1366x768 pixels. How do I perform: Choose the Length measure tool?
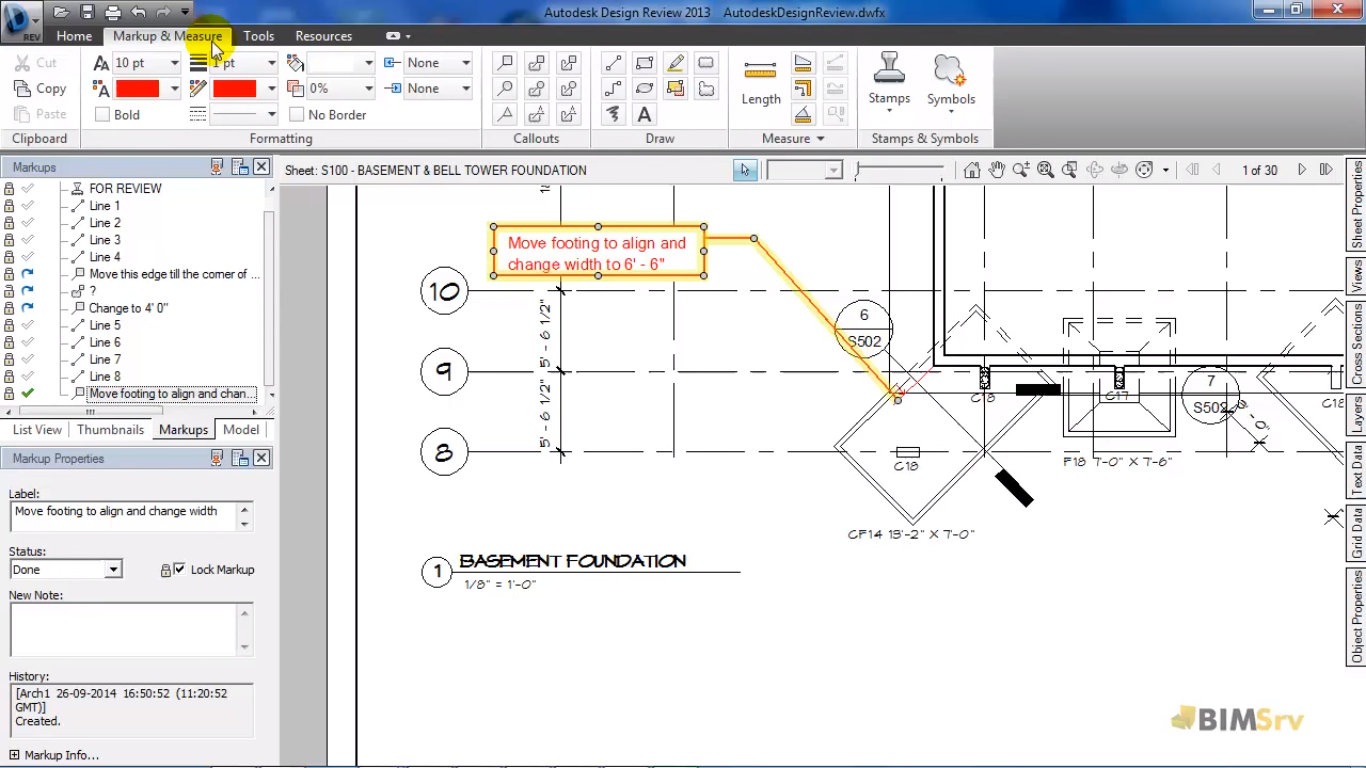[761, 81]
